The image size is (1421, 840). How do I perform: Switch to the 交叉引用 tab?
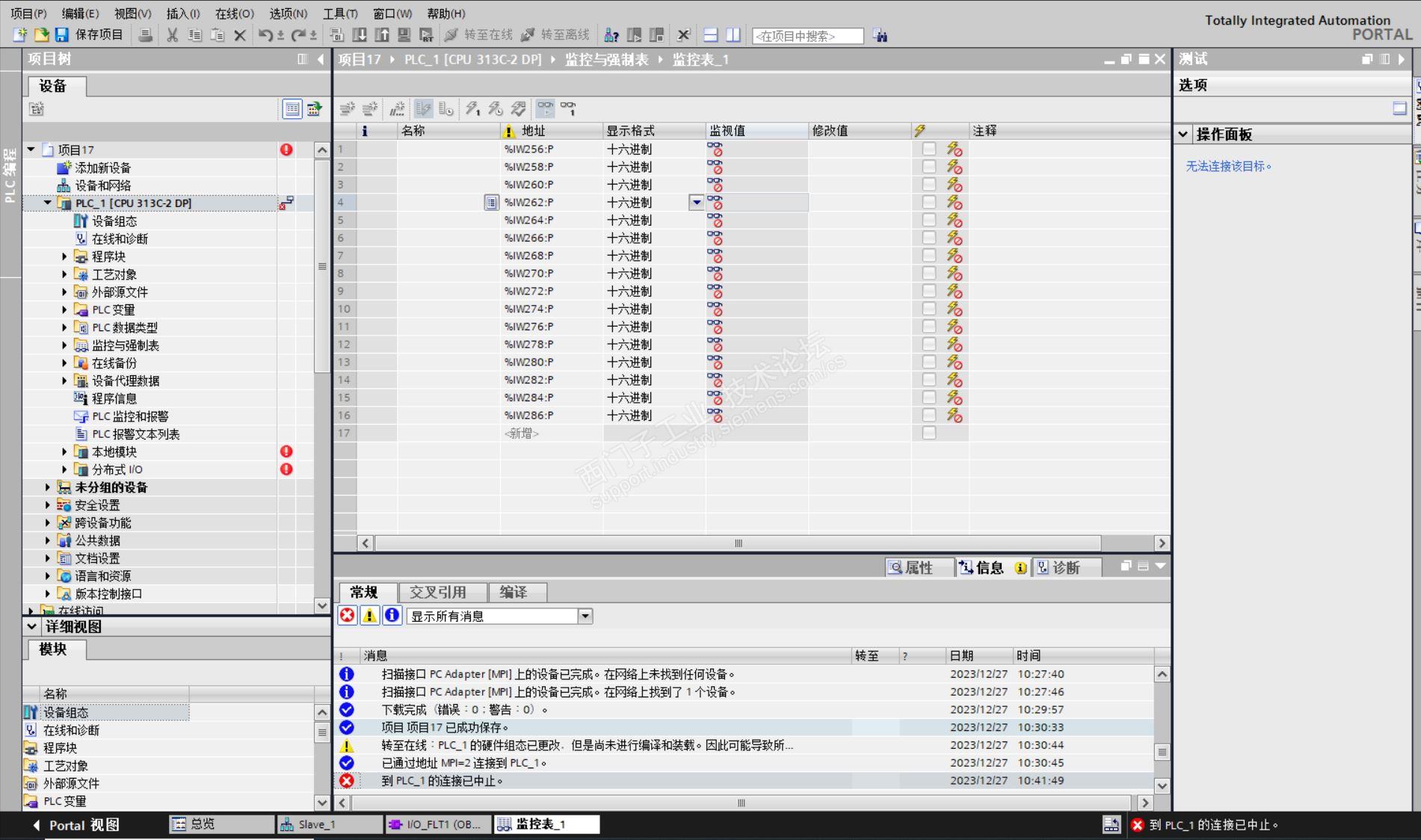point(443,592)
